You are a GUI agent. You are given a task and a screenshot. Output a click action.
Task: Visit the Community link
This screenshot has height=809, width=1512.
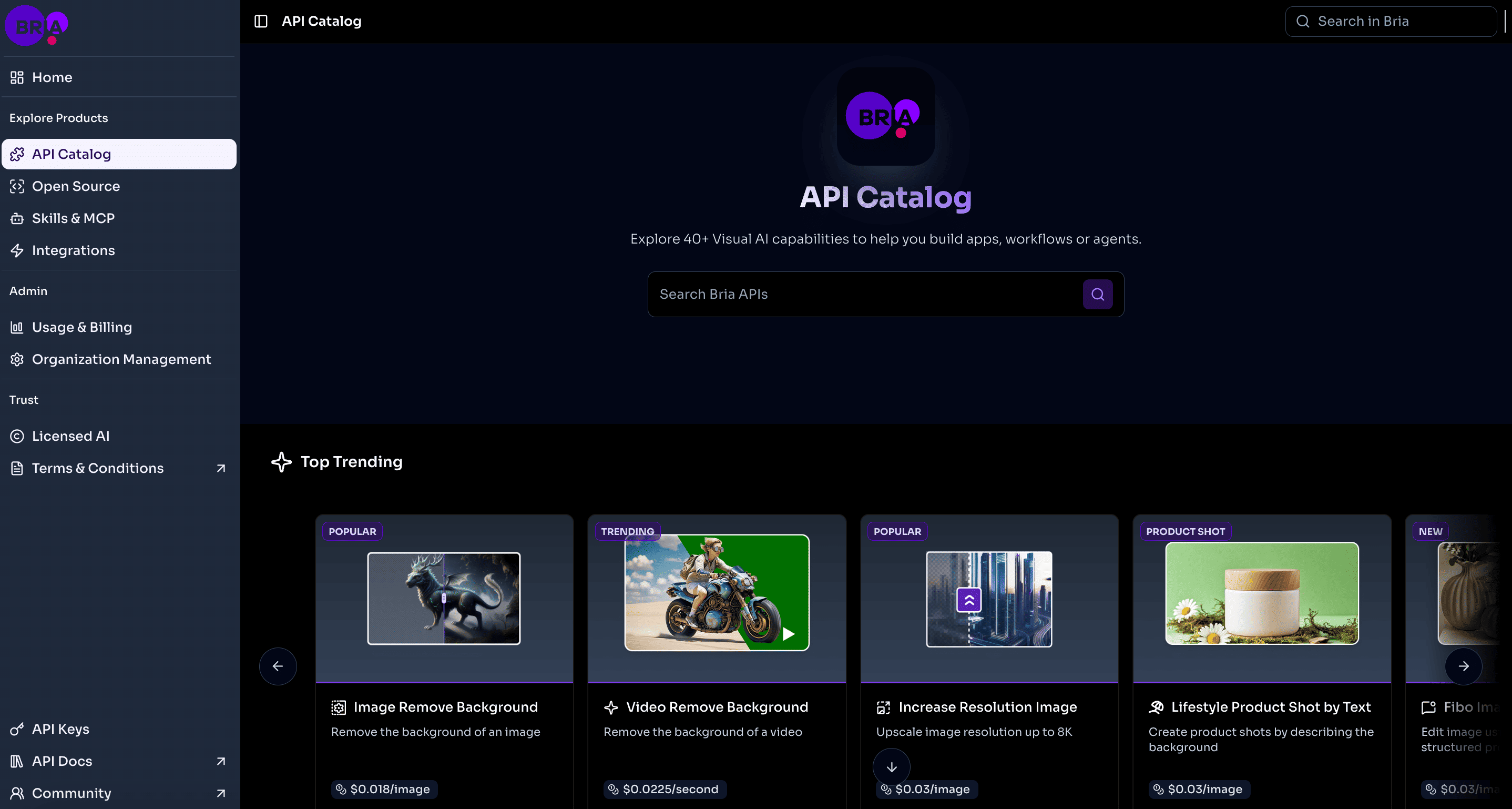(x=119, y=794)
